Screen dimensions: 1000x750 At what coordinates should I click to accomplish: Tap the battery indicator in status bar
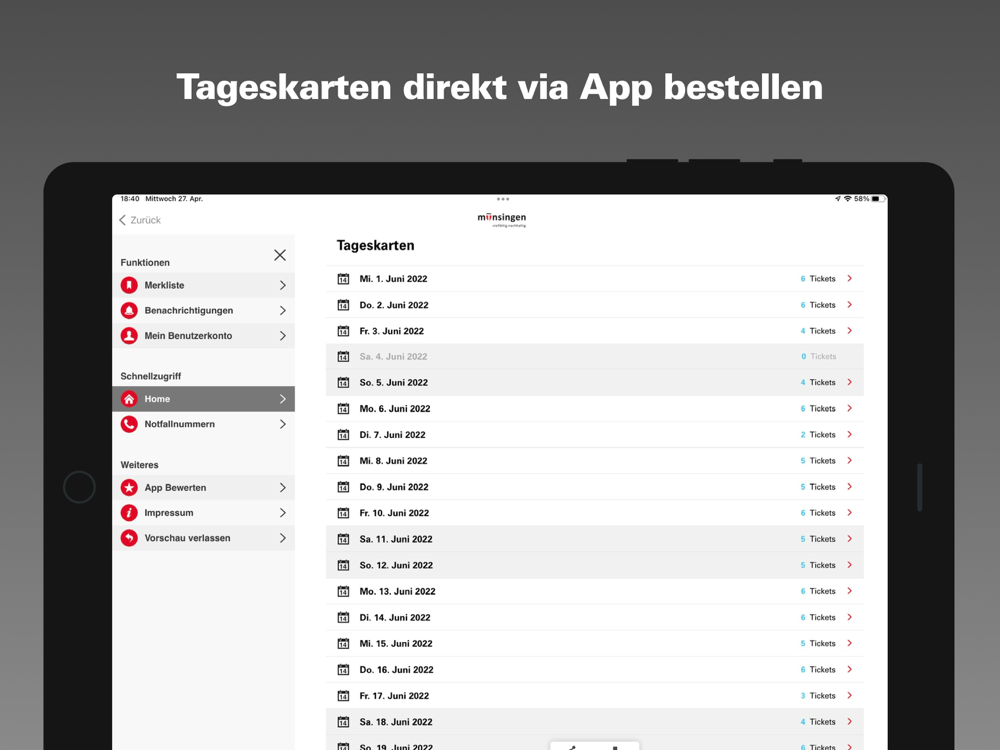[877, 199]
